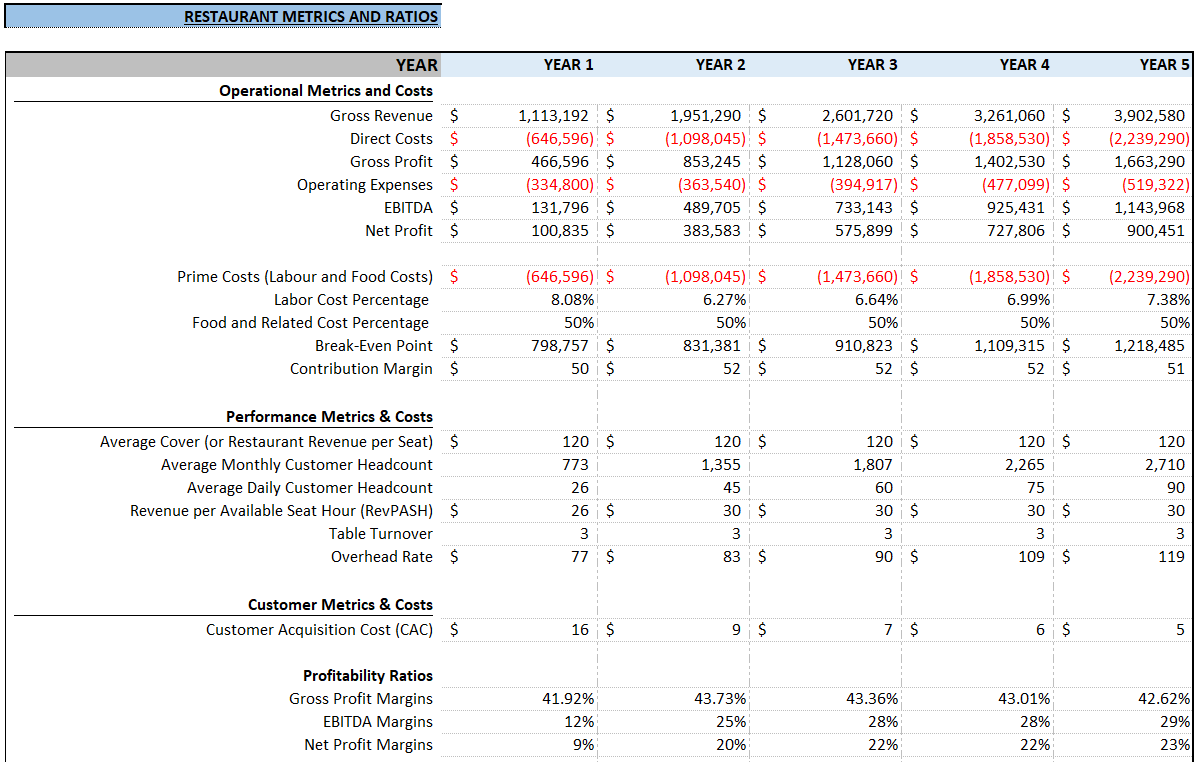This screenshot has height=762, width=1195.
Task: Click Year 1 Gross Revenue value 1,113,192
Action: (x=553, y=116)
